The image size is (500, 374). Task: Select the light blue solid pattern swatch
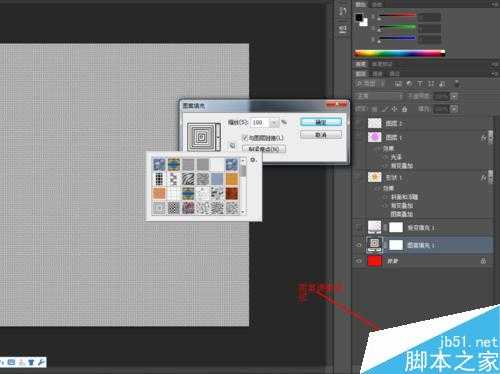(x=217, y=179)
